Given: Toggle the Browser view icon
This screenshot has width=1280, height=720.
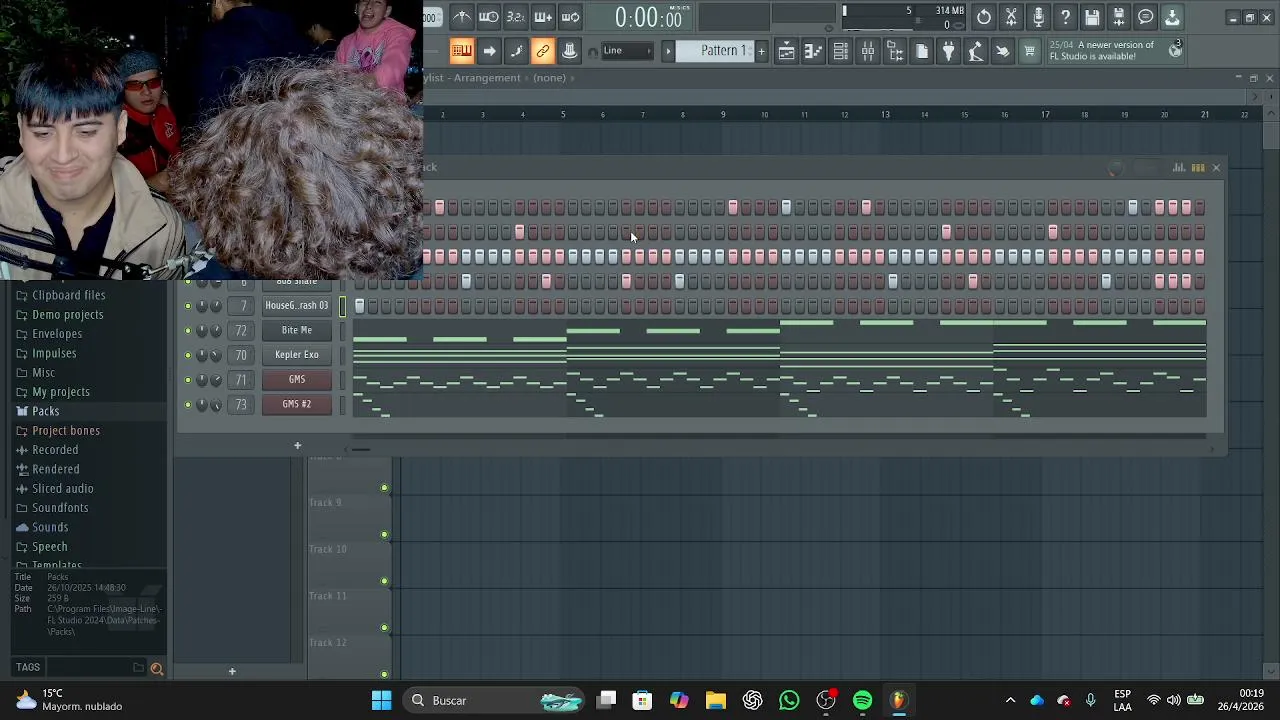Looking at the screenshot, I should tap(894, 51).
